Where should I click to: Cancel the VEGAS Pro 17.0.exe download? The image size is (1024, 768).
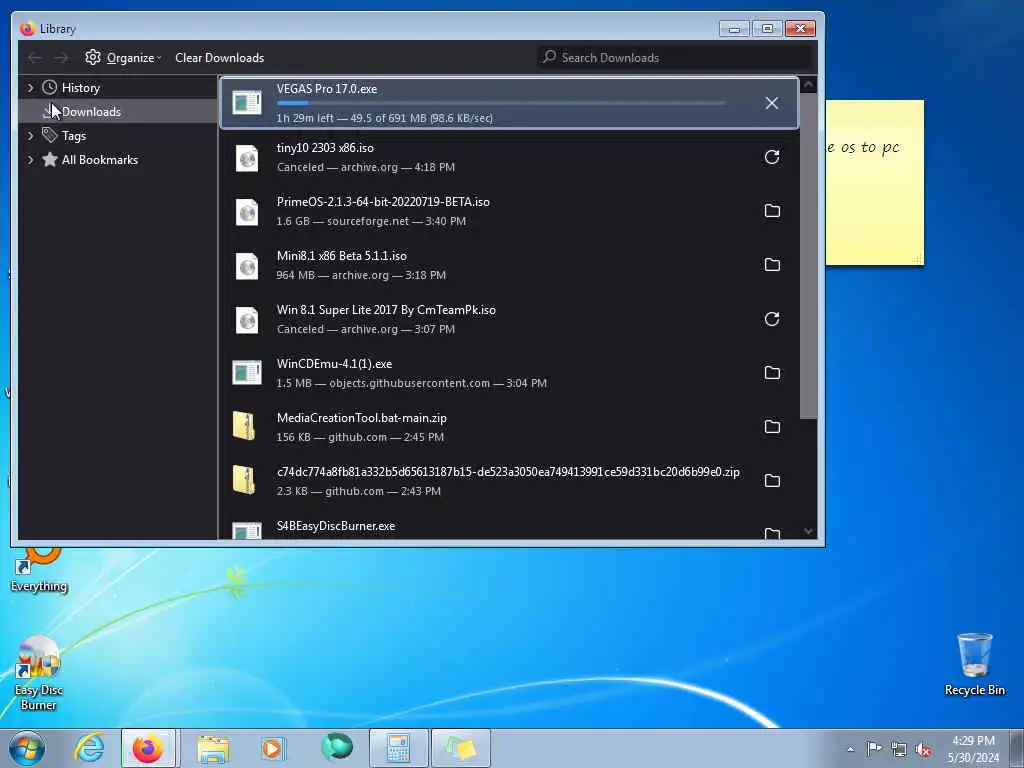point(771,103)
